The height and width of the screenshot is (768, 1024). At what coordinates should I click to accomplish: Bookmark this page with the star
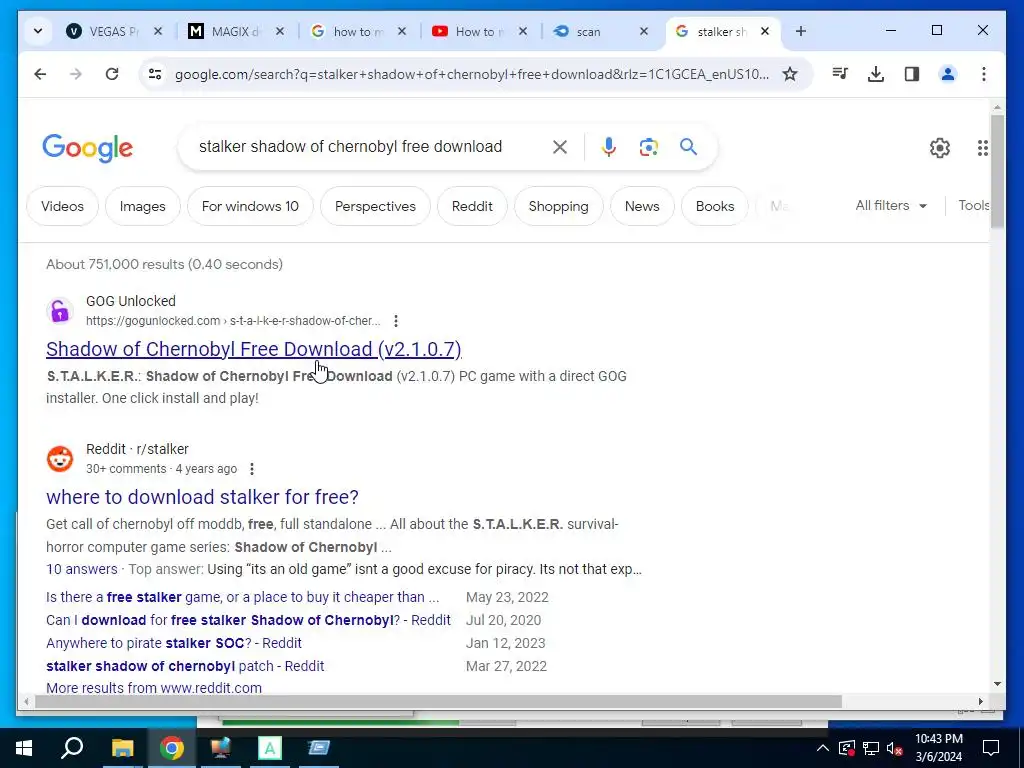coord(790,74)
